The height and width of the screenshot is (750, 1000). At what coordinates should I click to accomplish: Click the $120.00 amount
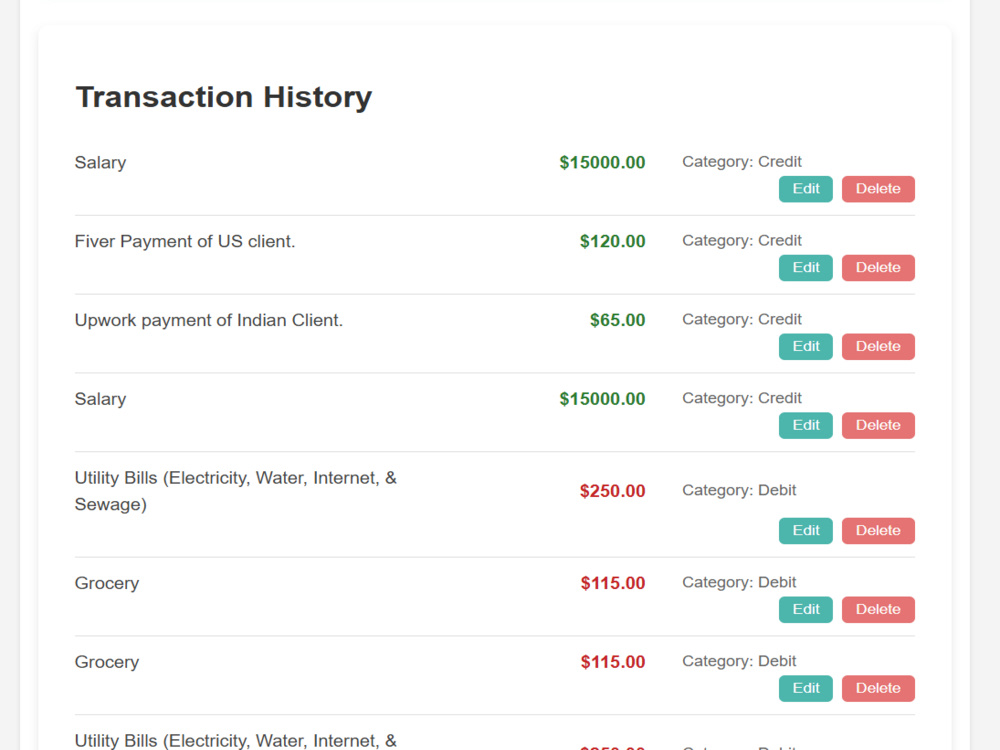coord(612,241)
